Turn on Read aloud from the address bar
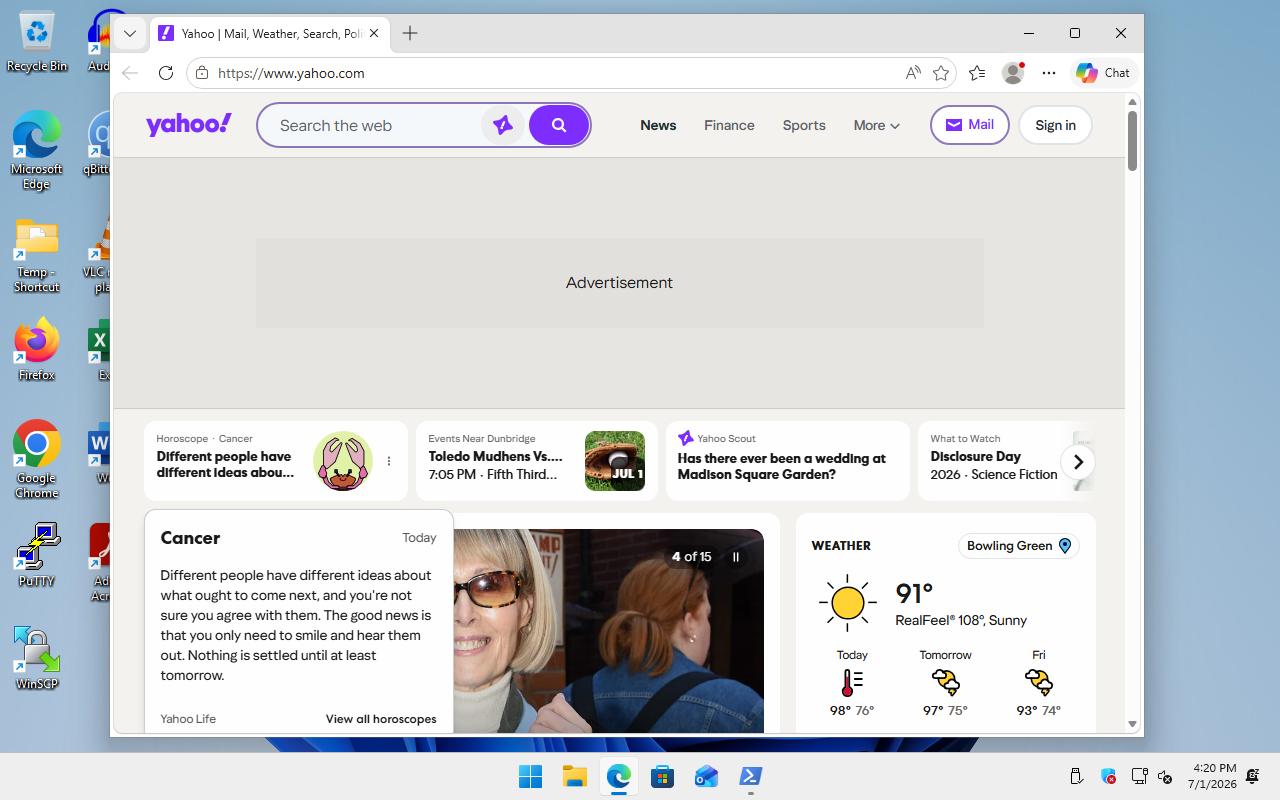Image resolution: width=1280 pixels, height=800 pixels. point(912,73)
